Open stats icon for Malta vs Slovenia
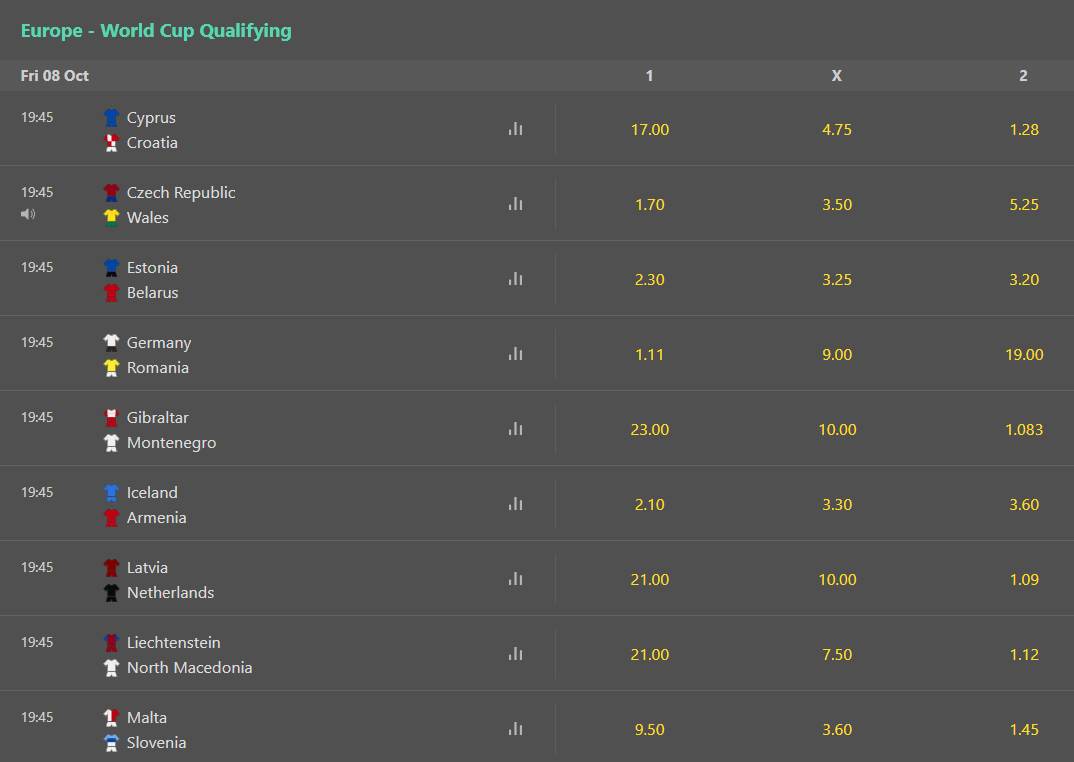The width and height of the screenshot is (1074, 762). click(516, 729)
